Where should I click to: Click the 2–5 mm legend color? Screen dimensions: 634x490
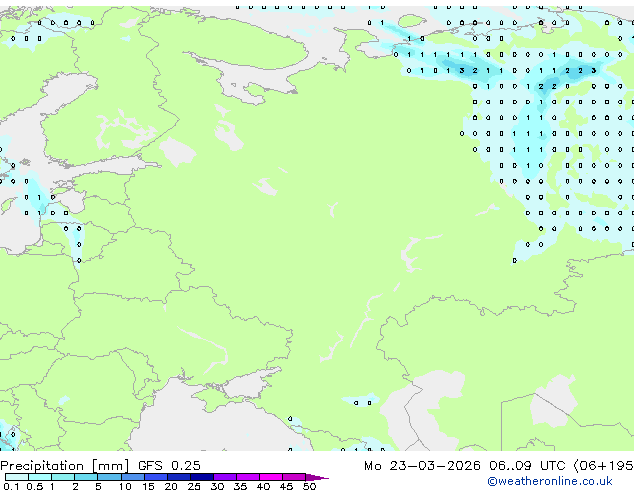tap(86, 477)
